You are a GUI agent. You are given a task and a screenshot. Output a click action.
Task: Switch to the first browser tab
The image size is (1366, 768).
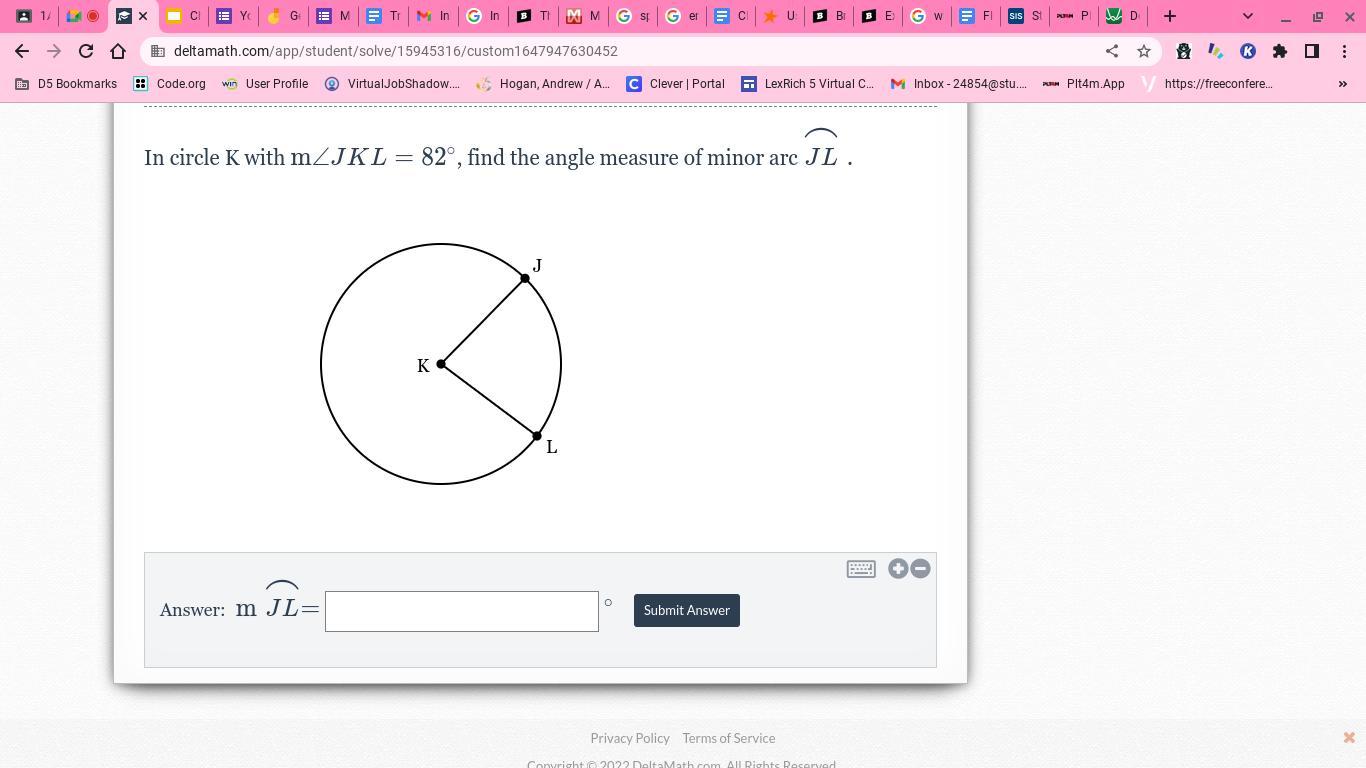click(x=33, y=16)
